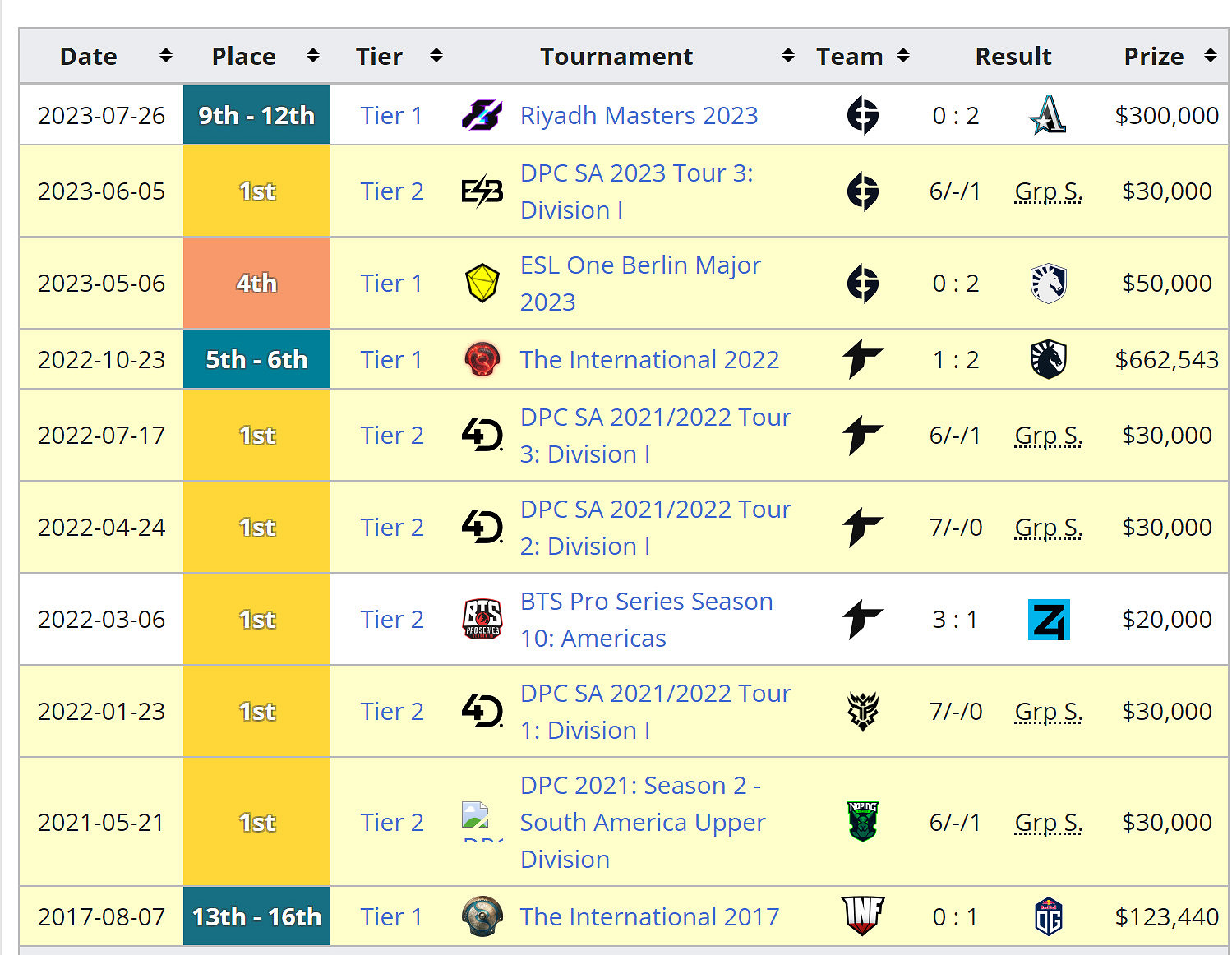The height and width of the screenshot is (955, 1232).
Task: Click the Infamous team logo on the 2017 row
Action: [x=862, y=916]
